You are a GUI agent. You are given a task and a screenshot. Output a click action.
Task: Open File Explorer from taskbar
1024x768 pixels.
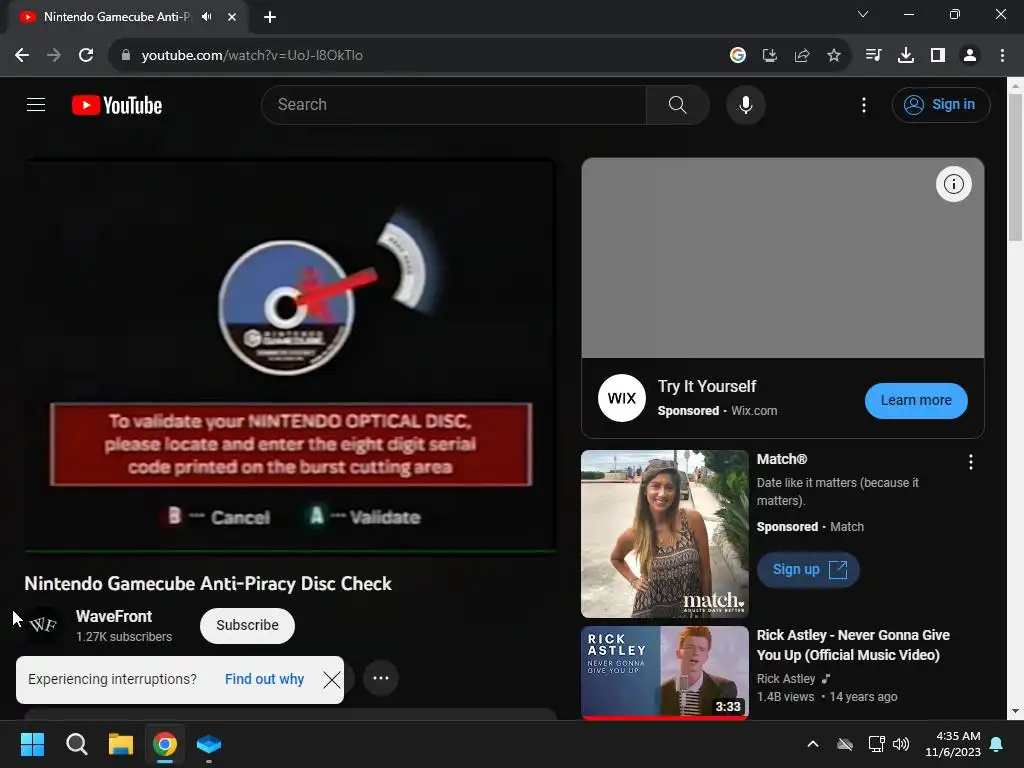121,744
